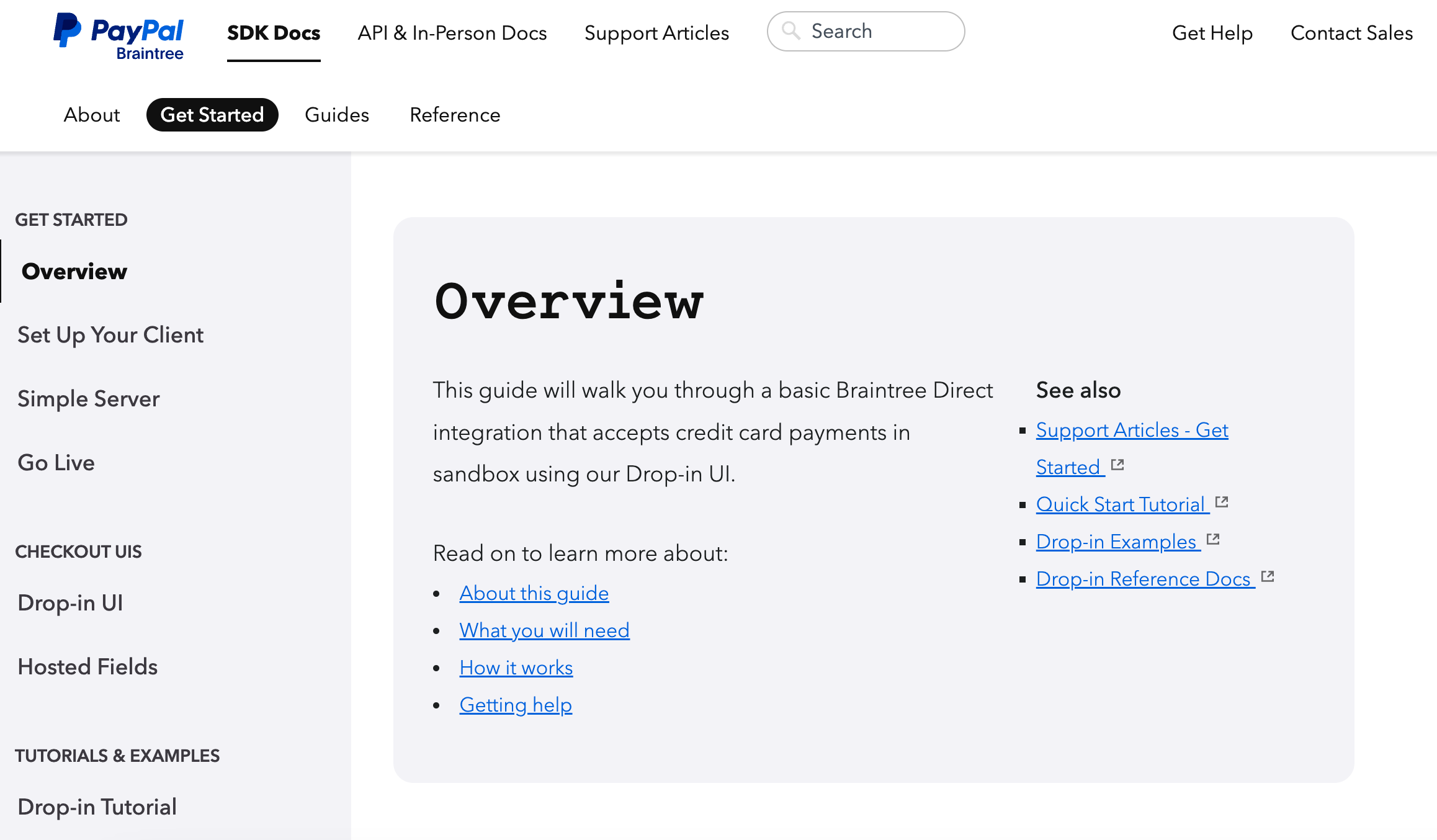The image size is (1437, 840).
Task: Select Set Up Your Client in sidebar
Action: click(x=110, y=334)
